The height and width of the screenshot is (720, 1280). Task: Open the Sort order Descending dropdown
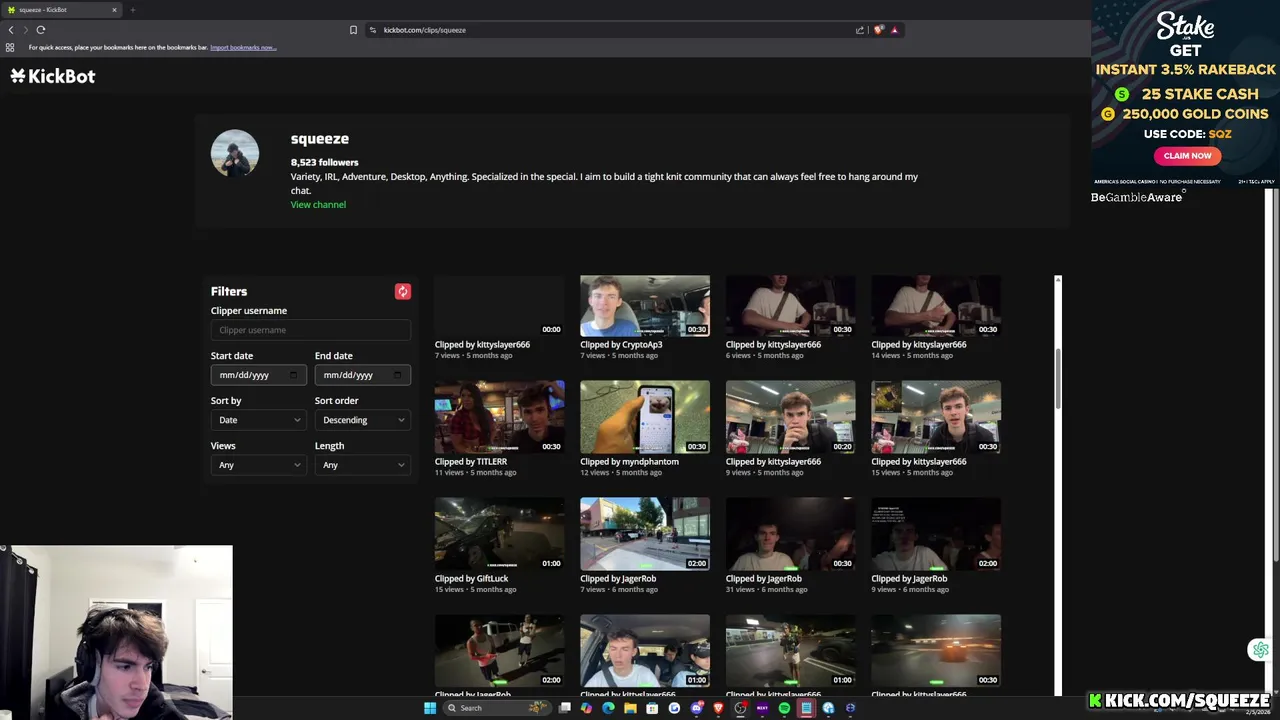coord(363,420)
